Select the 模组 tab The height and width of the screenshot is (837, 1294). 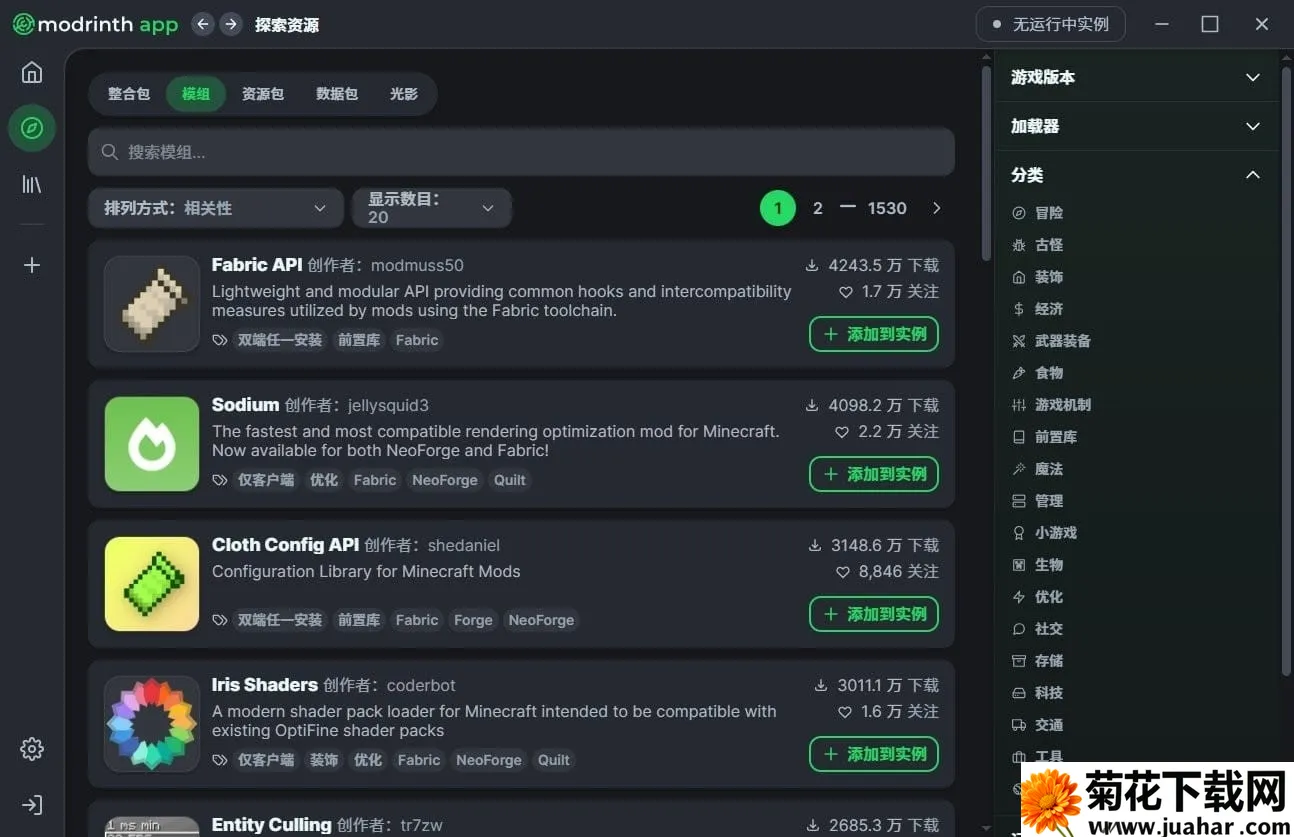(x=196, y=94)
